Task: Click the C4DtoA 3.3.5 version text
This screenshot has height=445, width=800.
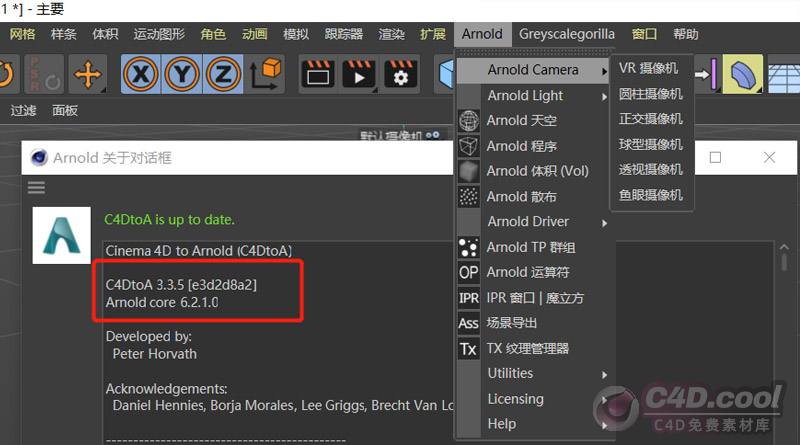Action: click(x=181, y=285)
